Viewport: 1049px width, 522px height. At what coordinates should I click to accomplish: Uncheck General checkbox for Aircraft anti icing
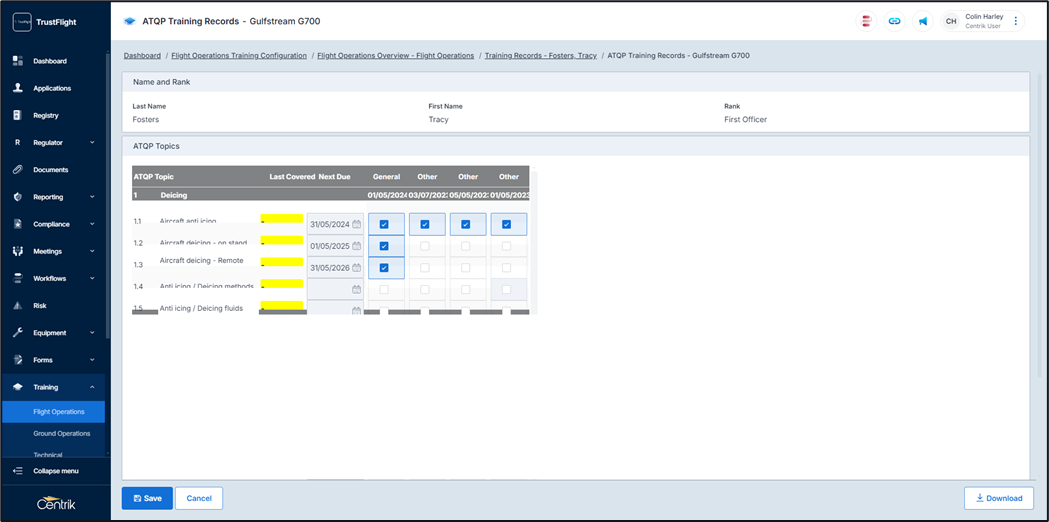pyautogui.click(x=384, y=225)
